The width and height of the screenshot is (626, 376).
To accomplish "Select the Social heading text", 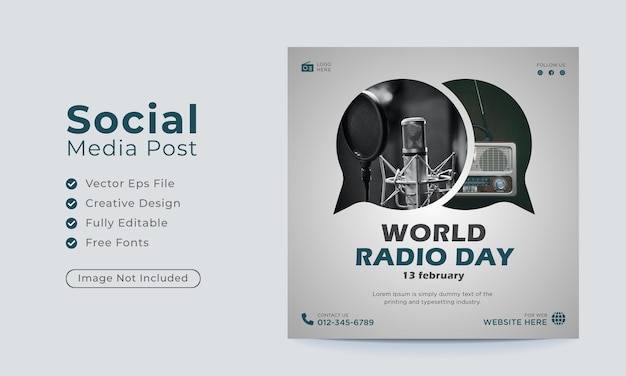I will pyautogui.click(x=132, y=119).
